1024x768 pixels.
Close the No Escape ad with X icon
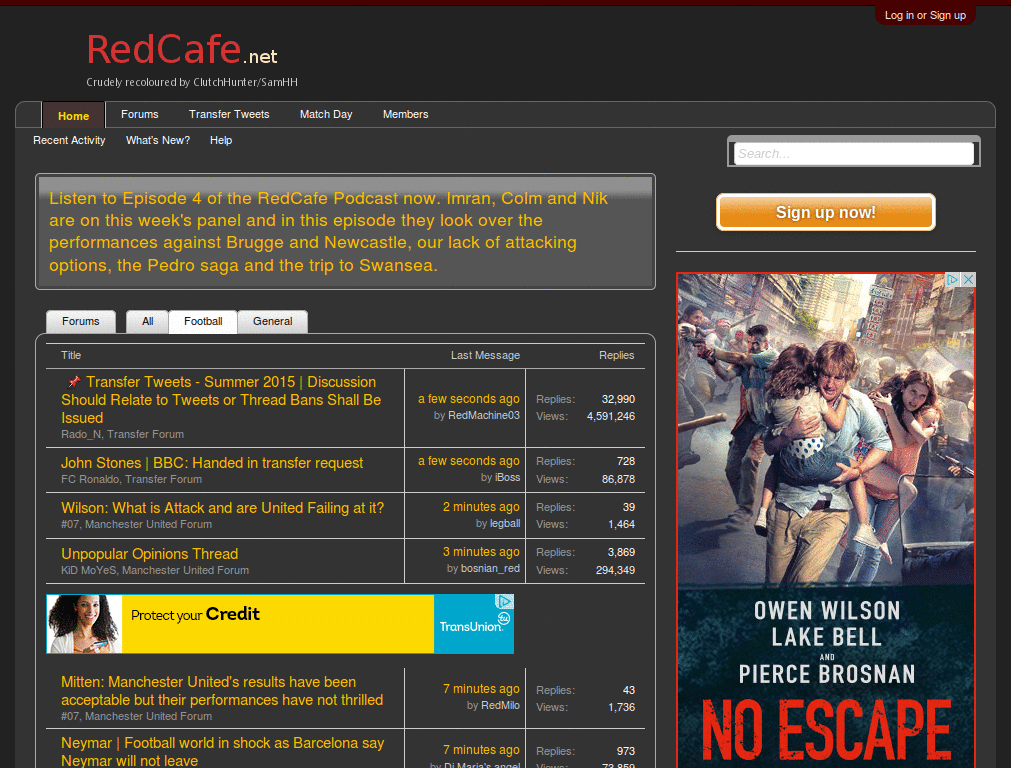[x=968, y=280]
